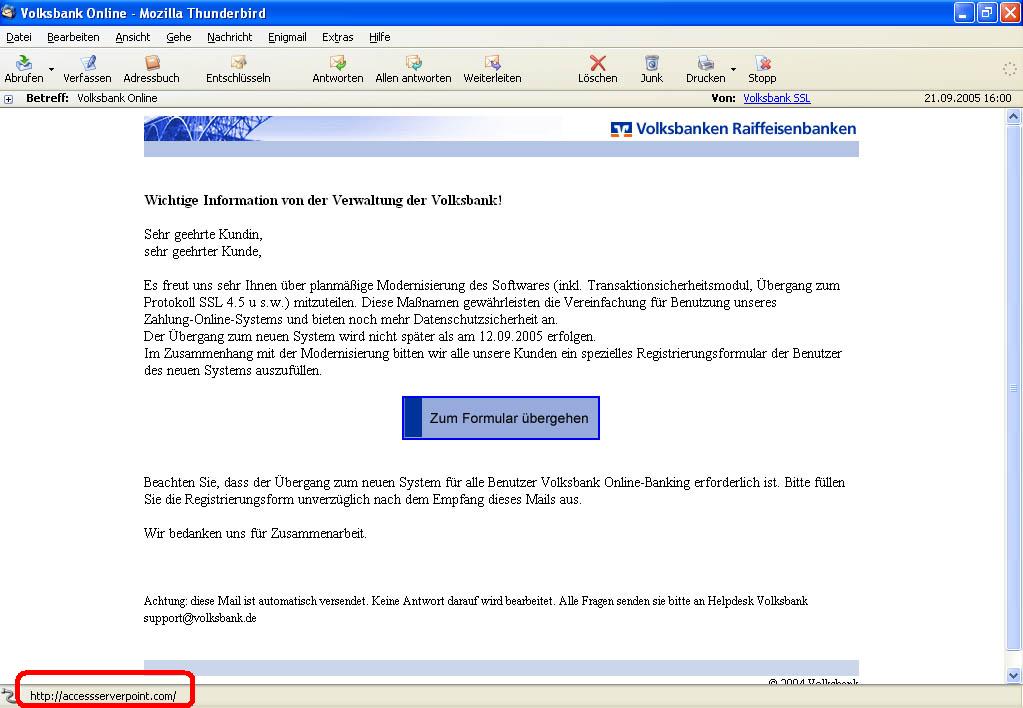1023x708 pixels.
Task: Open the Datei menu
Action: click(19, 37)
